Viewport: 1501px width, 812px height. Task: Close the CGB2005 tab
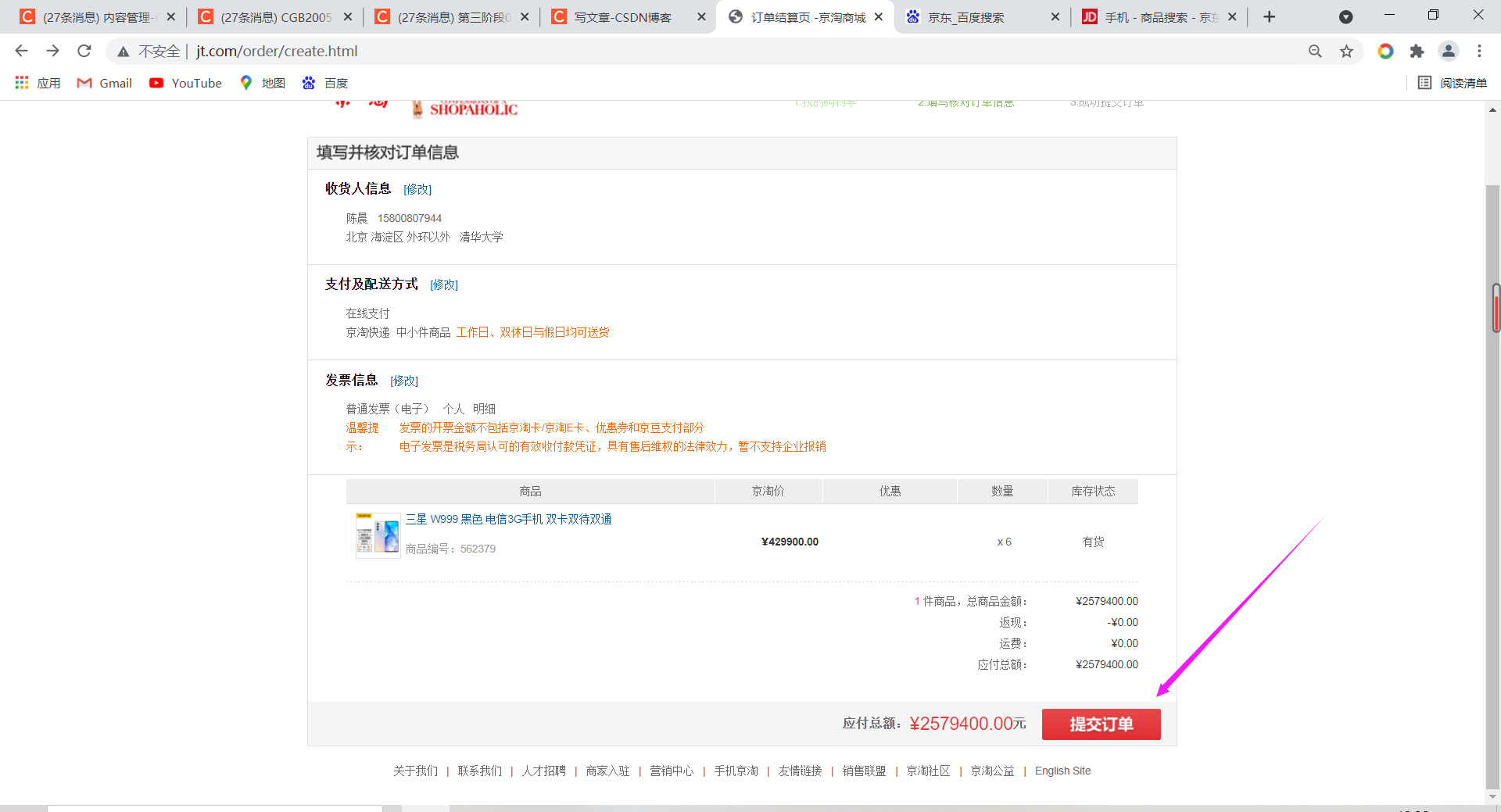pyautogui.click(x=348, y=16)
